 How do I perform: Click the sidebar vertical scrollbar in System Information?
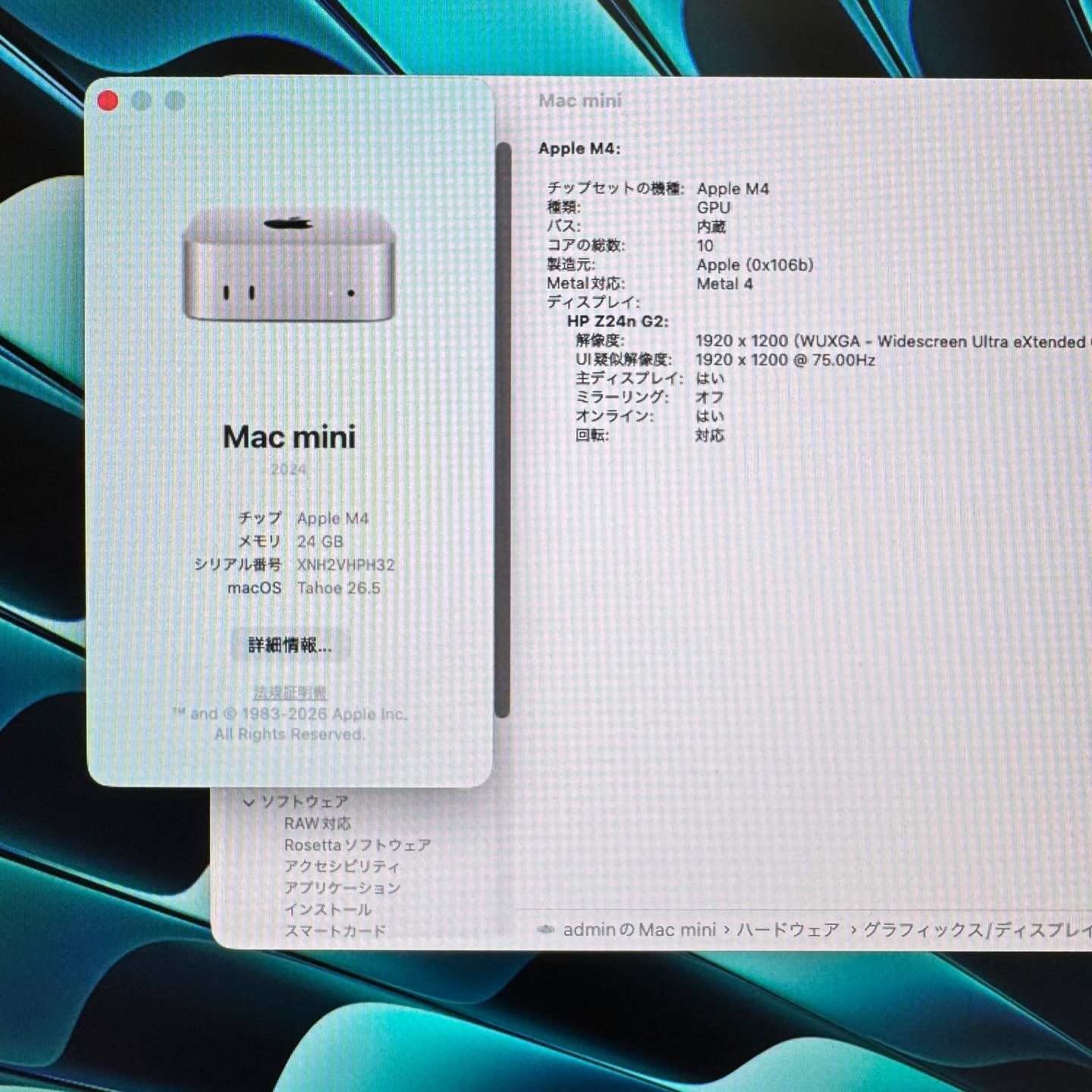(502, 429)
